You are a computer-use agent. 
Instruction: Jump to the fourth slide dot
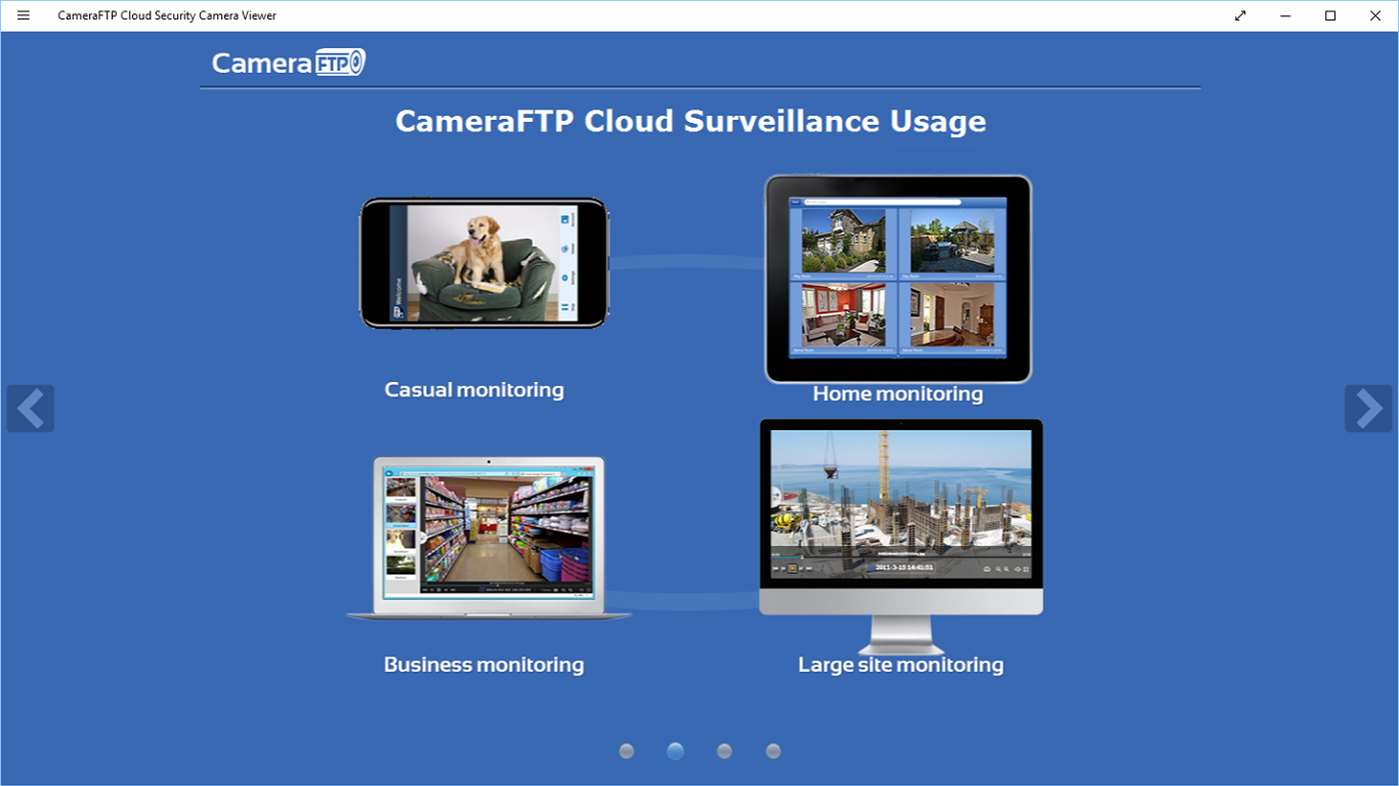[x=773, y=751]
